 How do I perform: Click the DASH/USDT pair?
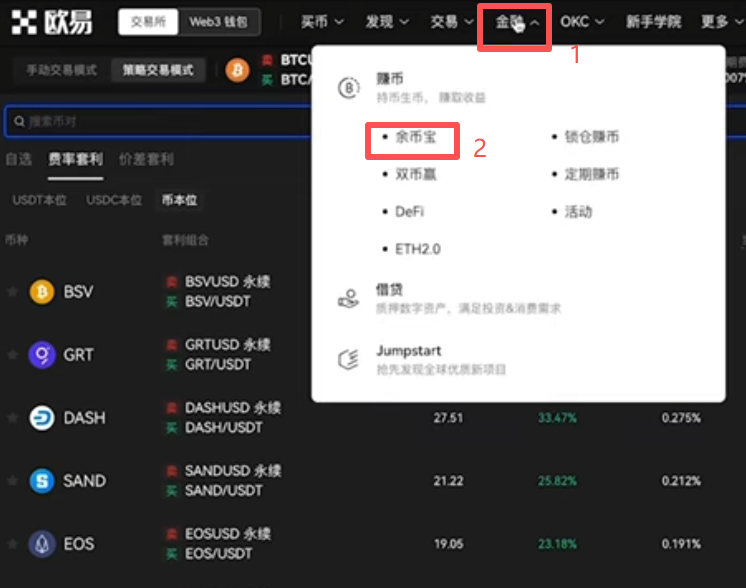click(223, 428)
